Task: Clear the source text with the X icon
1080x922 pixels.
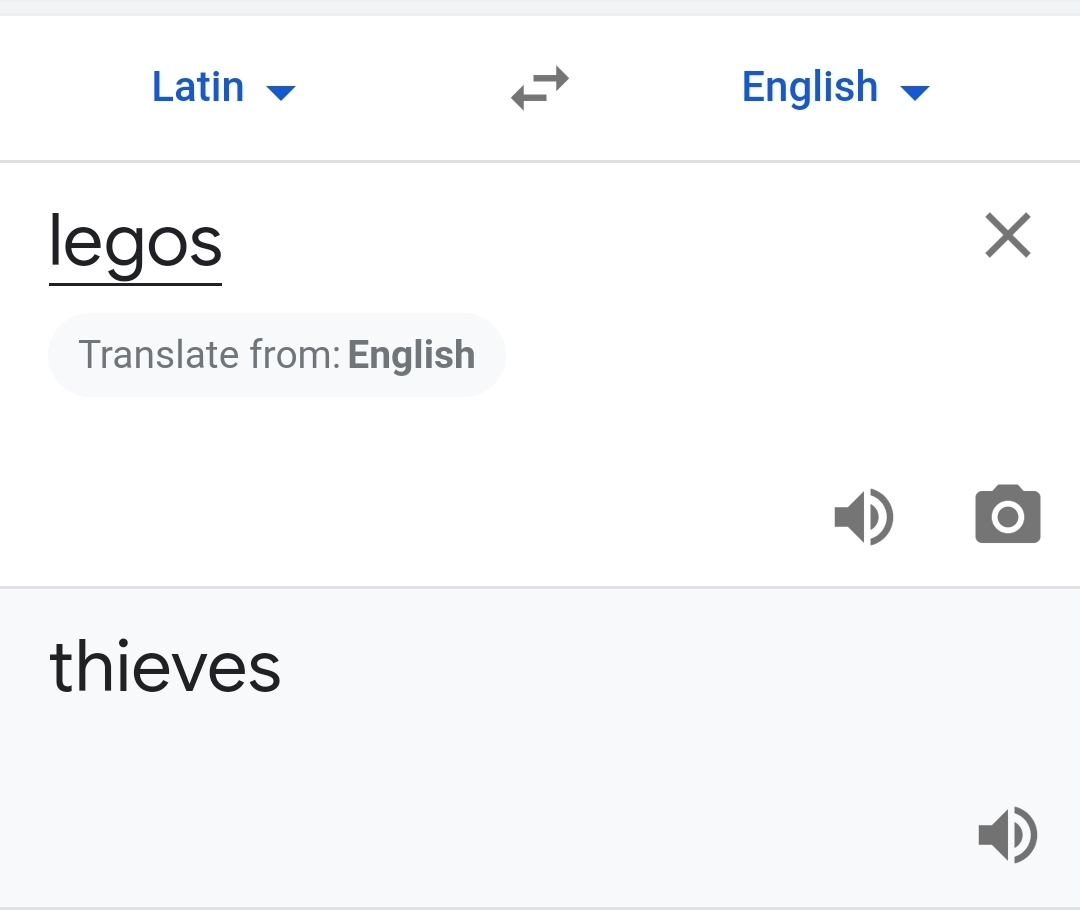Action: (1008, 235)
